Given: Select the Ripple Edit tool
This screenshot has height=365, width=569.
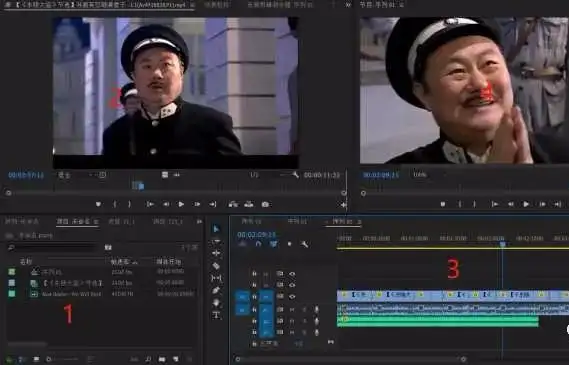Looking at the screenshot, I should [x=216, y=253].
